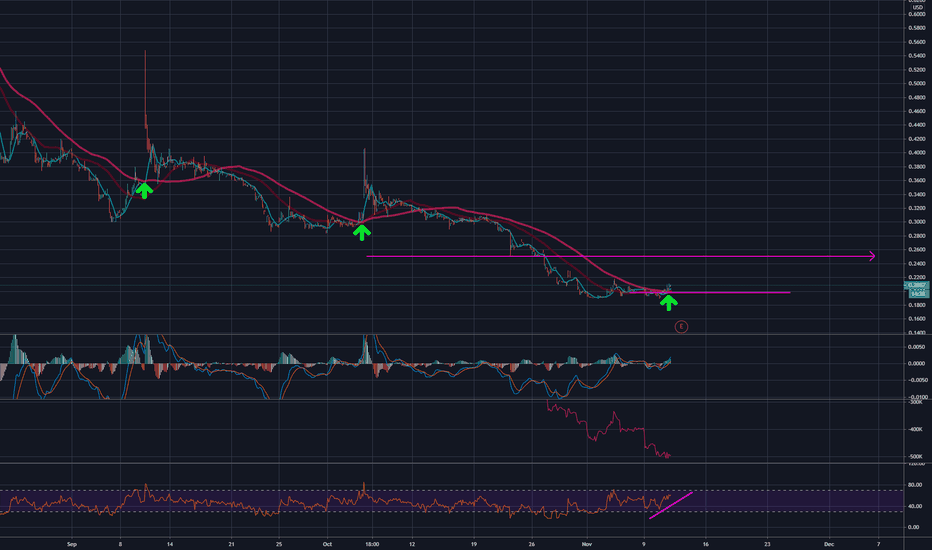Viewport: 932px width, 550px height.
Task: Click the 0.3600 price axis label
Action: tap(917, 180)
